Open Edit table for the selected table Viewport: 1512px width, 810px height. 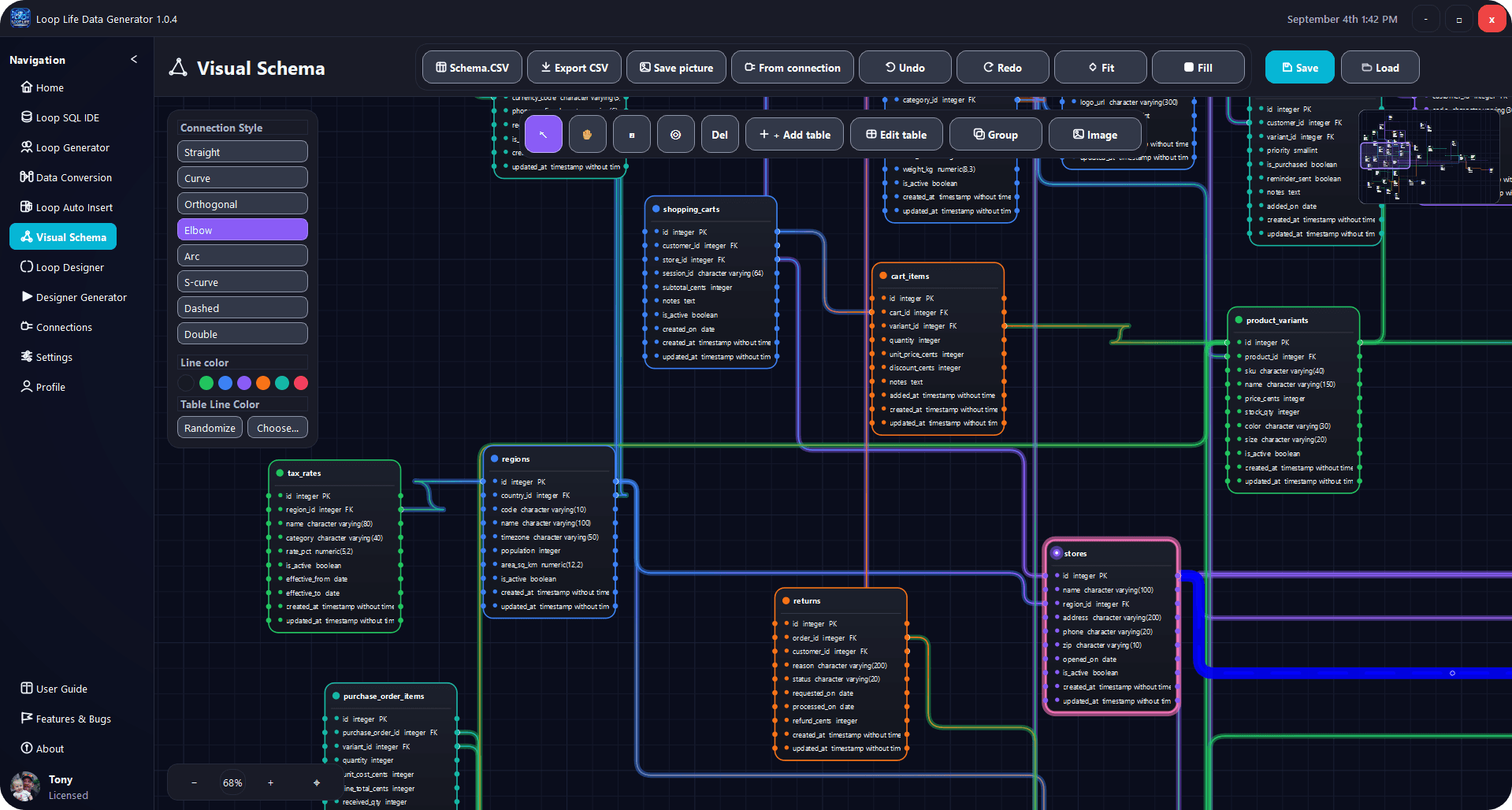tap(896, 134)
